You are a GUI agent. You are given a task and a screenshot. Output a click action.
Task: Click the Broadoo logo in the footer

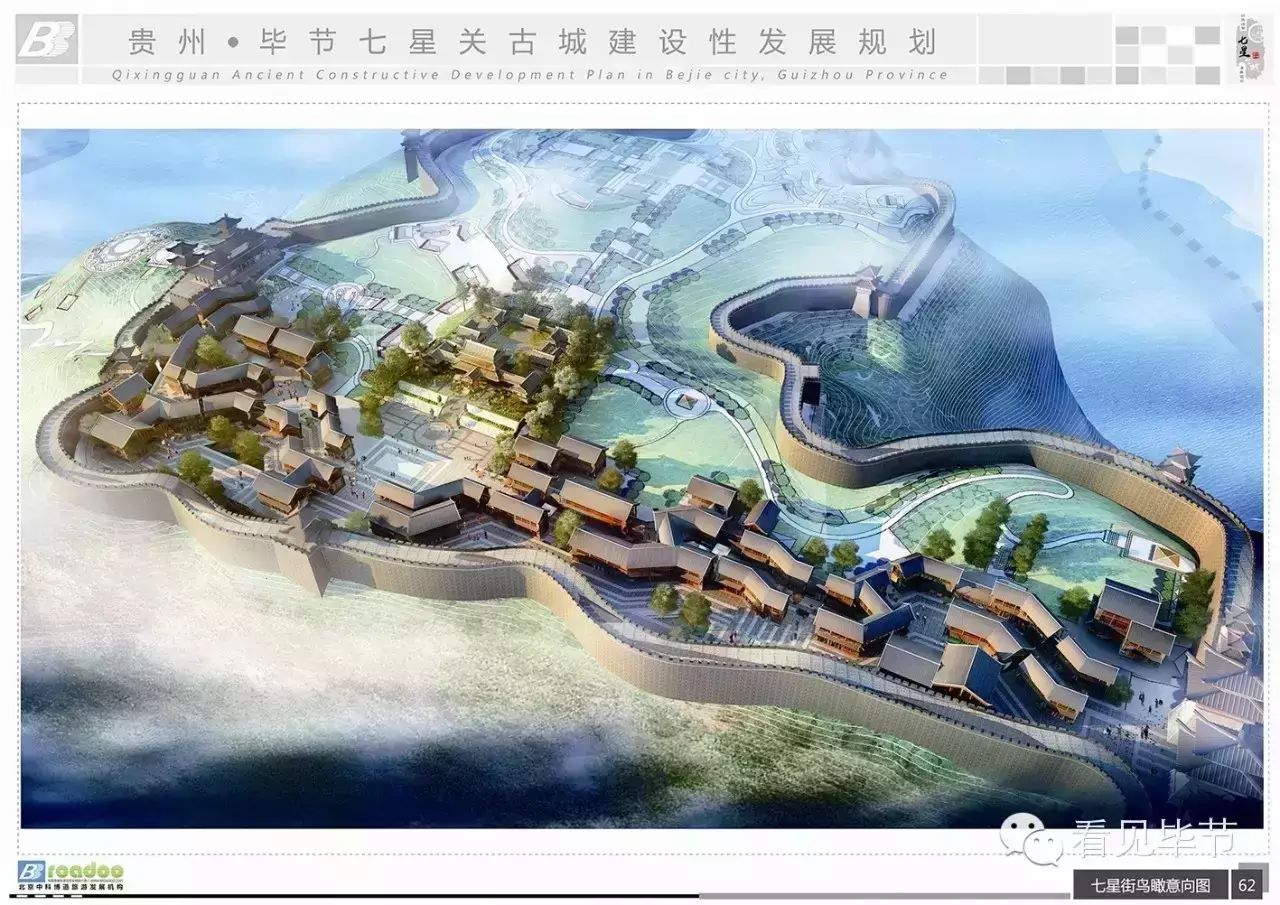tap(71, 870)
